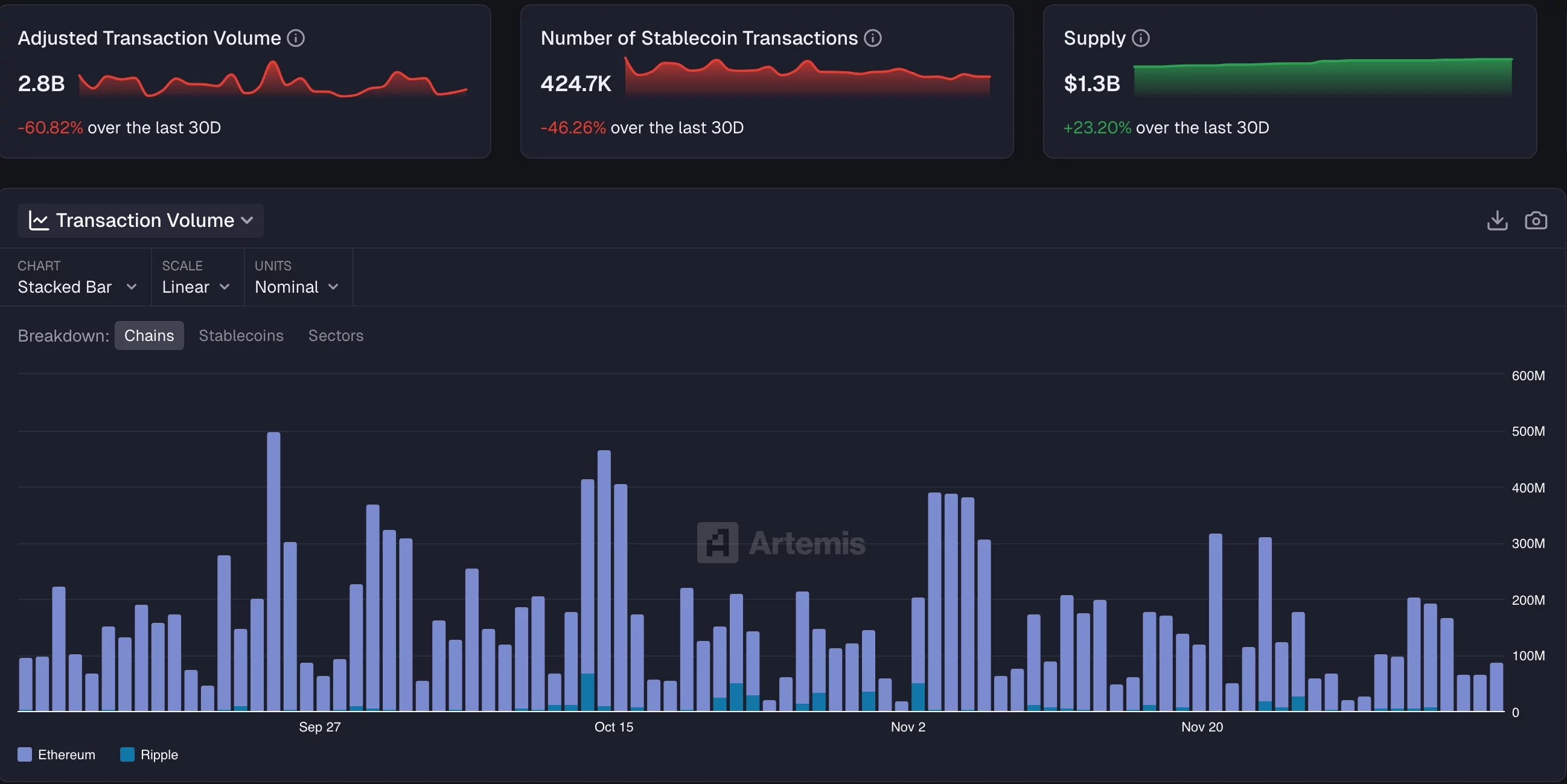Open the Stacked Bar chart type dropdown
Screen dimensions: 1567x784
point(77,287)
